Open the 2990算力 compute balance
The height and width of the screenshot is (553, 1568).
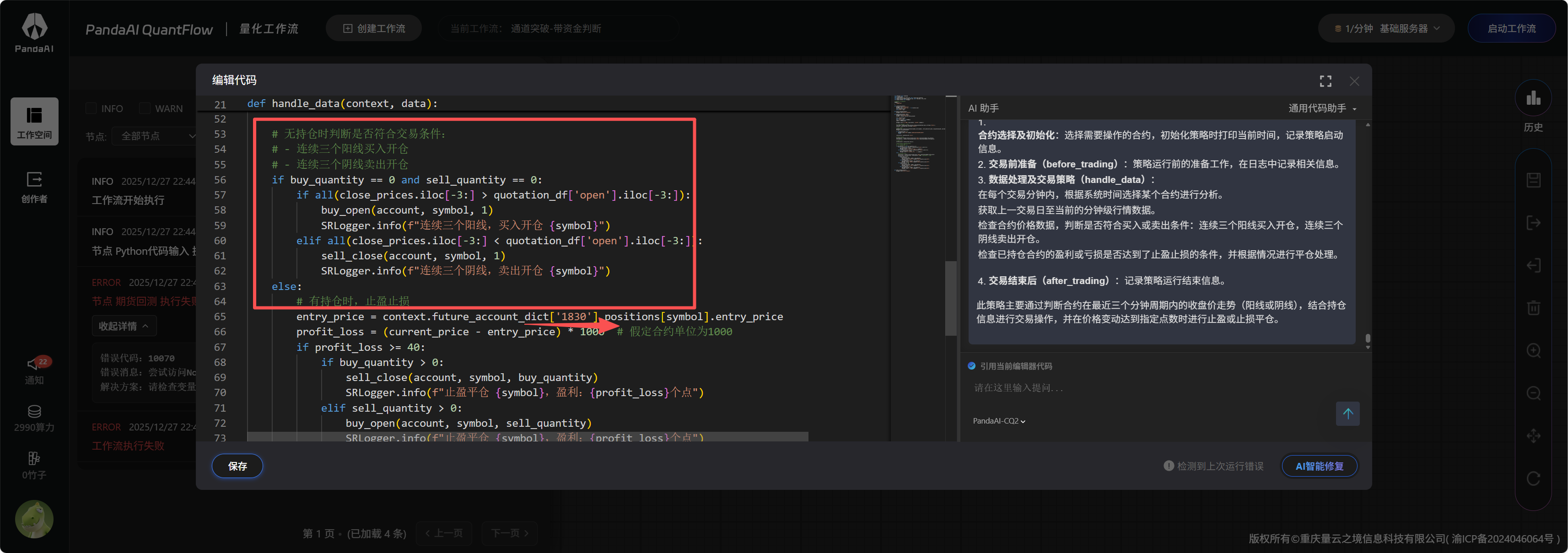(x=34, y=419)
